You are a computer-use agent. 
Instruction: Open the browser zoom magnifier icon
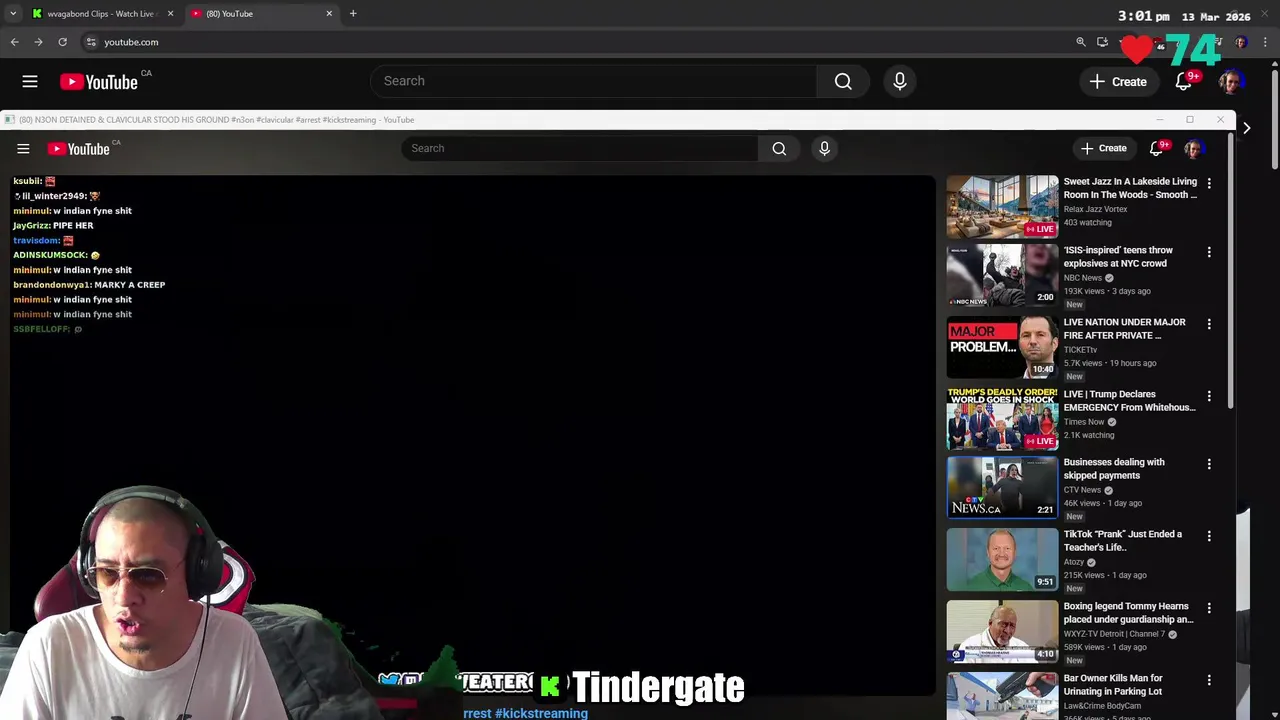pyautogui.click(x=1081, y=42)
